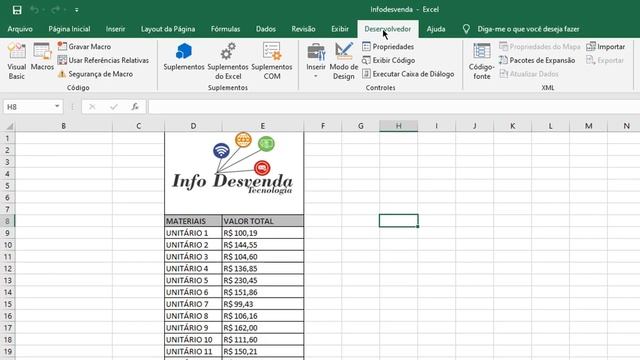This screenshot has width=640, height=360.
Task: Open the Visual Basic editor
Action: click(x=17, y=61)
